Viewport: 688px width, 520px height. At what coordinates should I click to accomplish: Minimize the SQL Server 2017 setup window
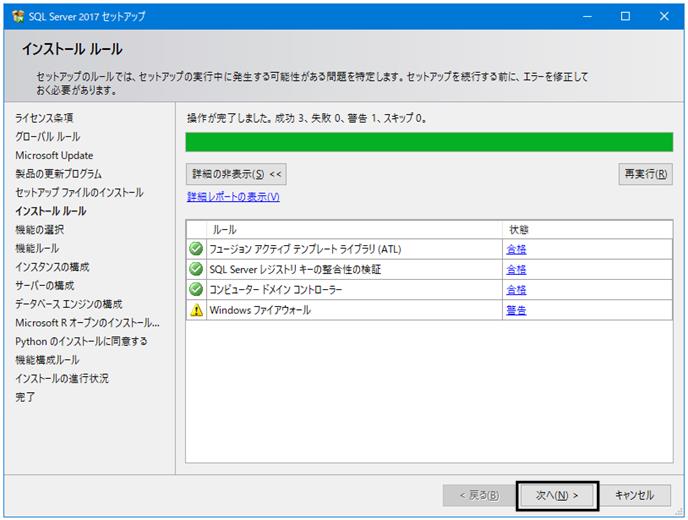click(587, 17)
